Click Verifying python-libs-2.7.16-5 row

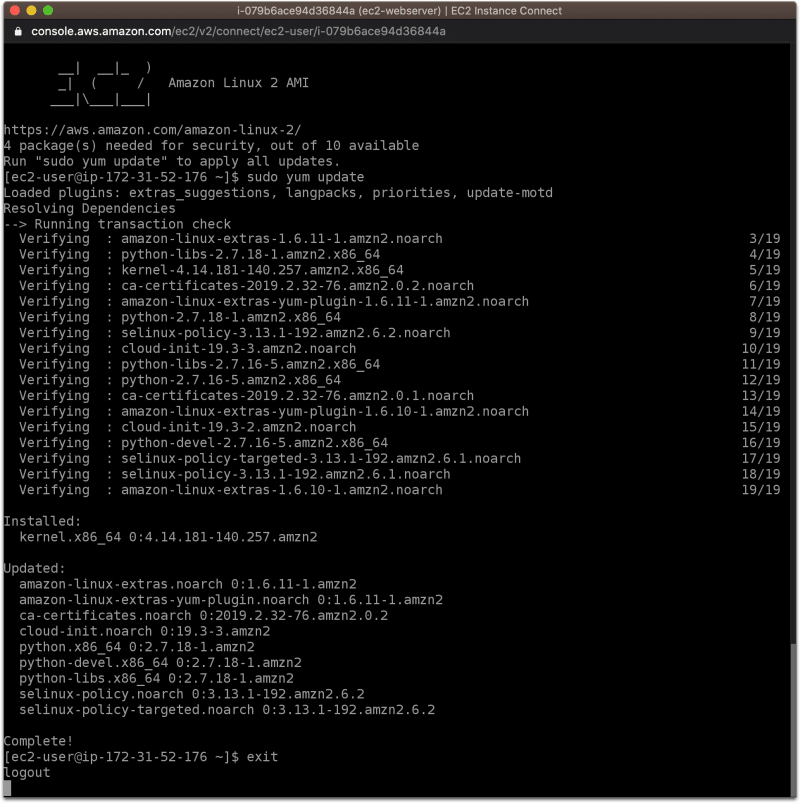coord(399,364)
